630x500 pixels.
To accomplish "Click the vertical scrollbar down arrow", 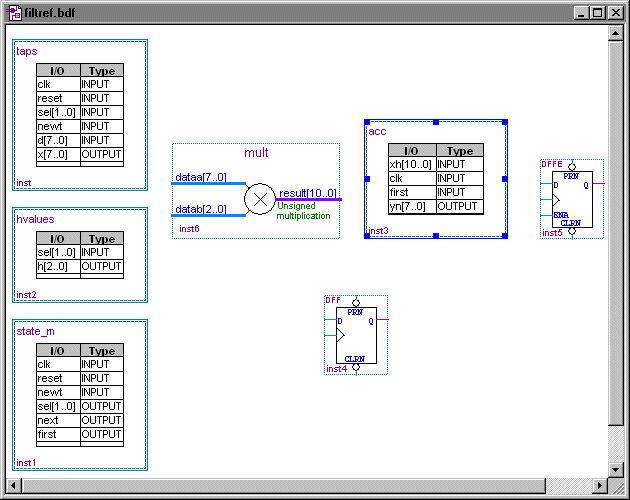I will pos(616,469).
